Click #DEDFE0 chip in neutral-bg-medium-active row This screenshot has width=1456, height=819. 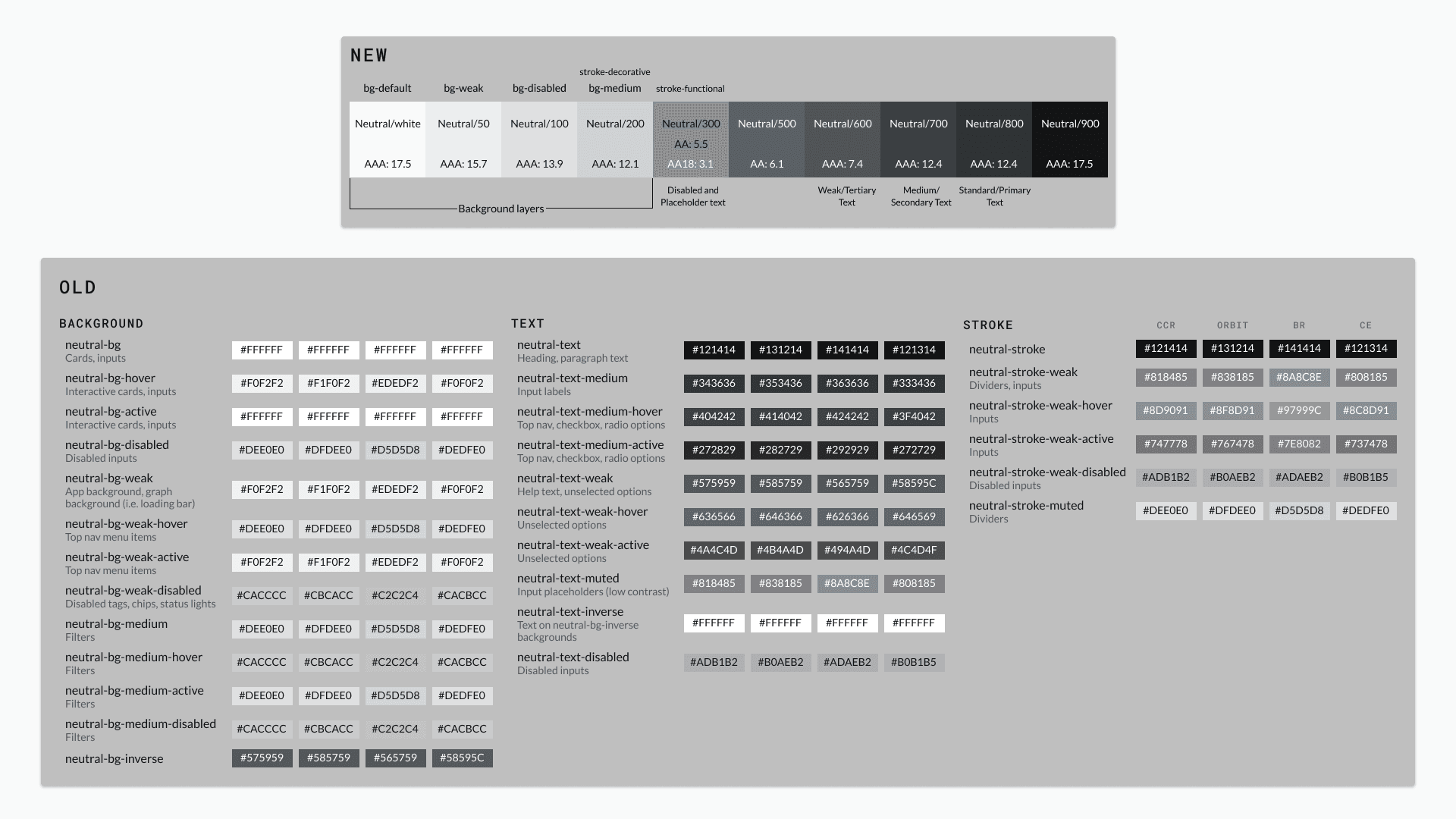(463, 696)
